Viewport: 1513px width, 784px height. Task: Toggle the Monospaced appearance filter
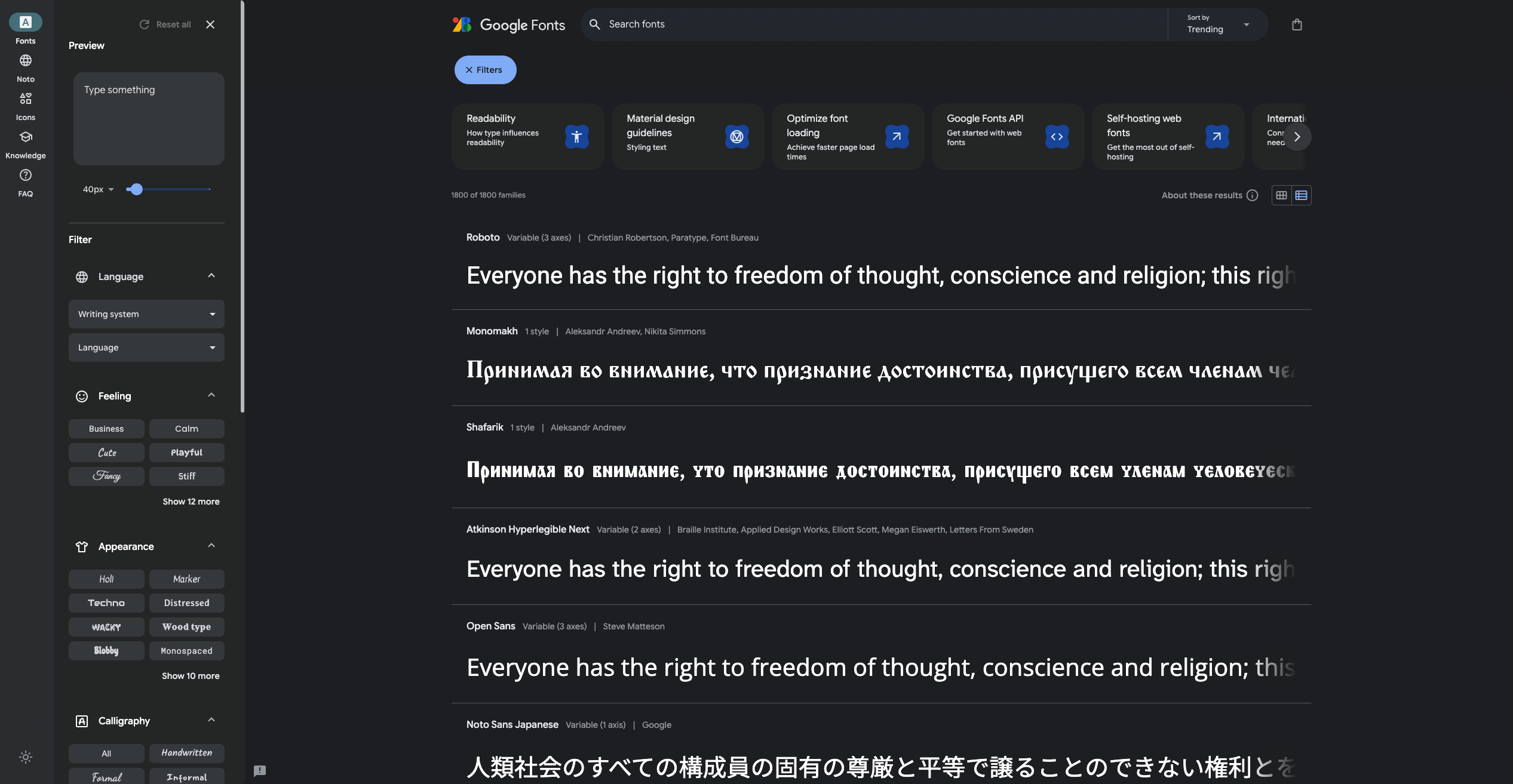coord(186,650)
